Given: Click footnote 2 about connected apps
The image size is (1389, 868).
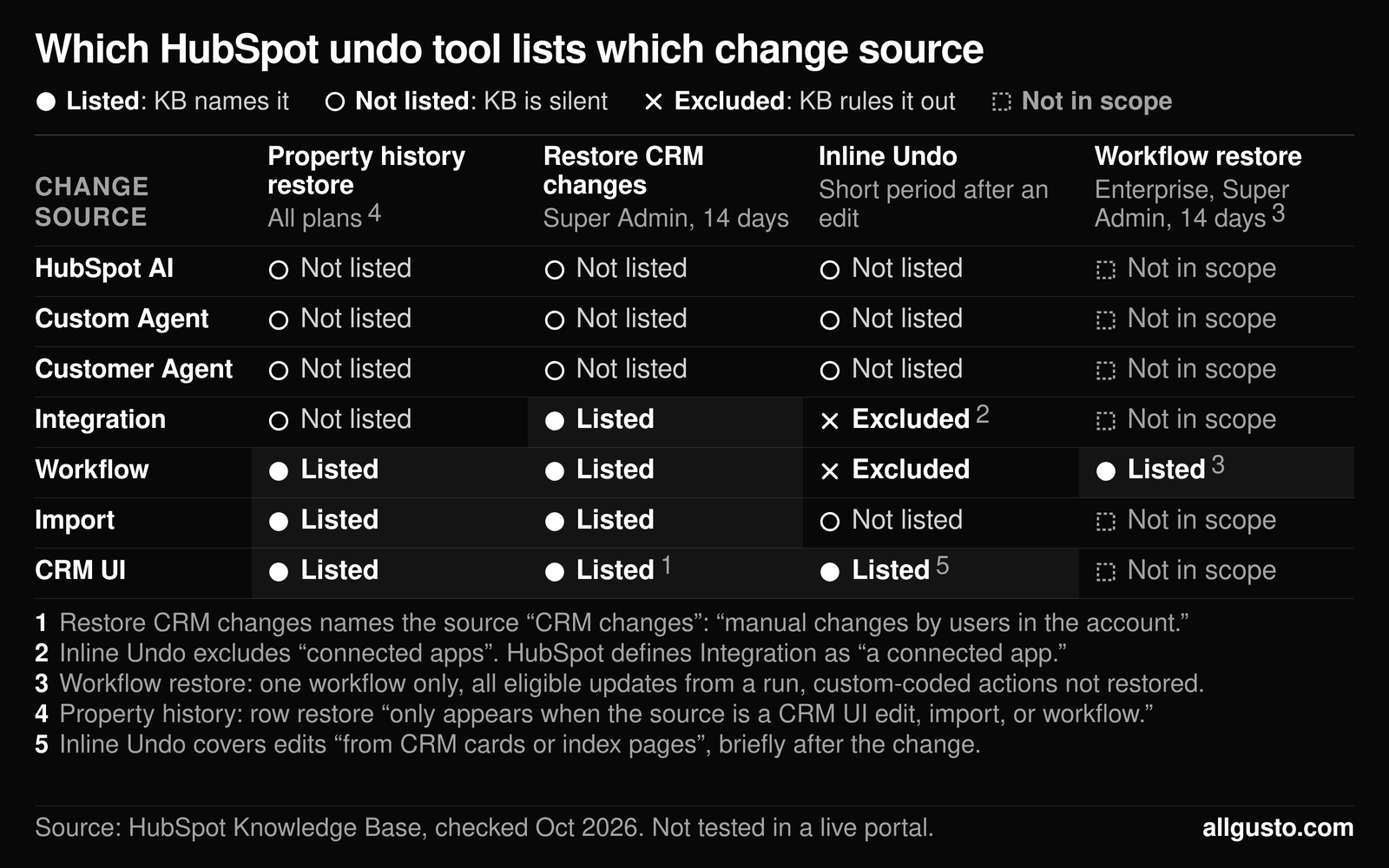Looking at the screenshot, I should (551, 654).
